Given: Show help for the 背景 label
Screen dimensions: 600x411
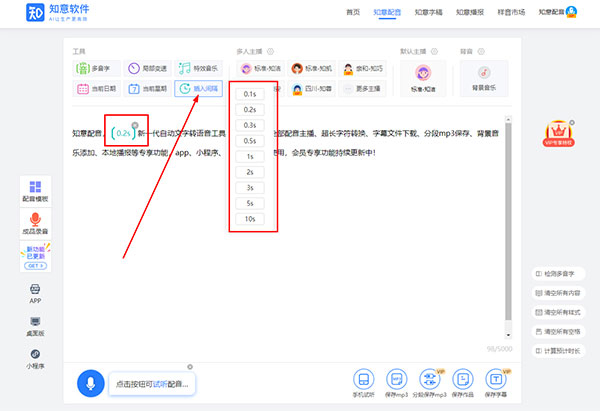Looking at the screenshot, I should click(481, 51).
